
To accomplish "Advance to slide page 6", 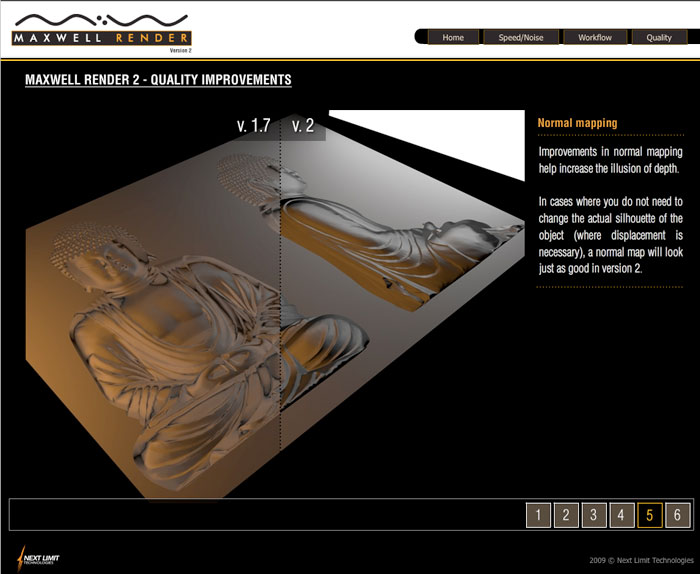I will pyautogui.click(x=677, y=515).
